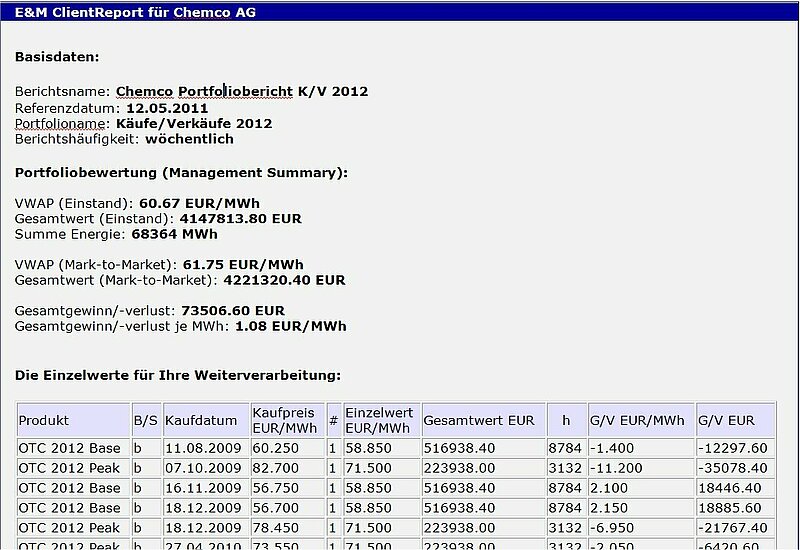Select Mark-to-Market total '4221320.40 EUR'
The height and width of the screenshot is (550, 800).
[284, 280]
